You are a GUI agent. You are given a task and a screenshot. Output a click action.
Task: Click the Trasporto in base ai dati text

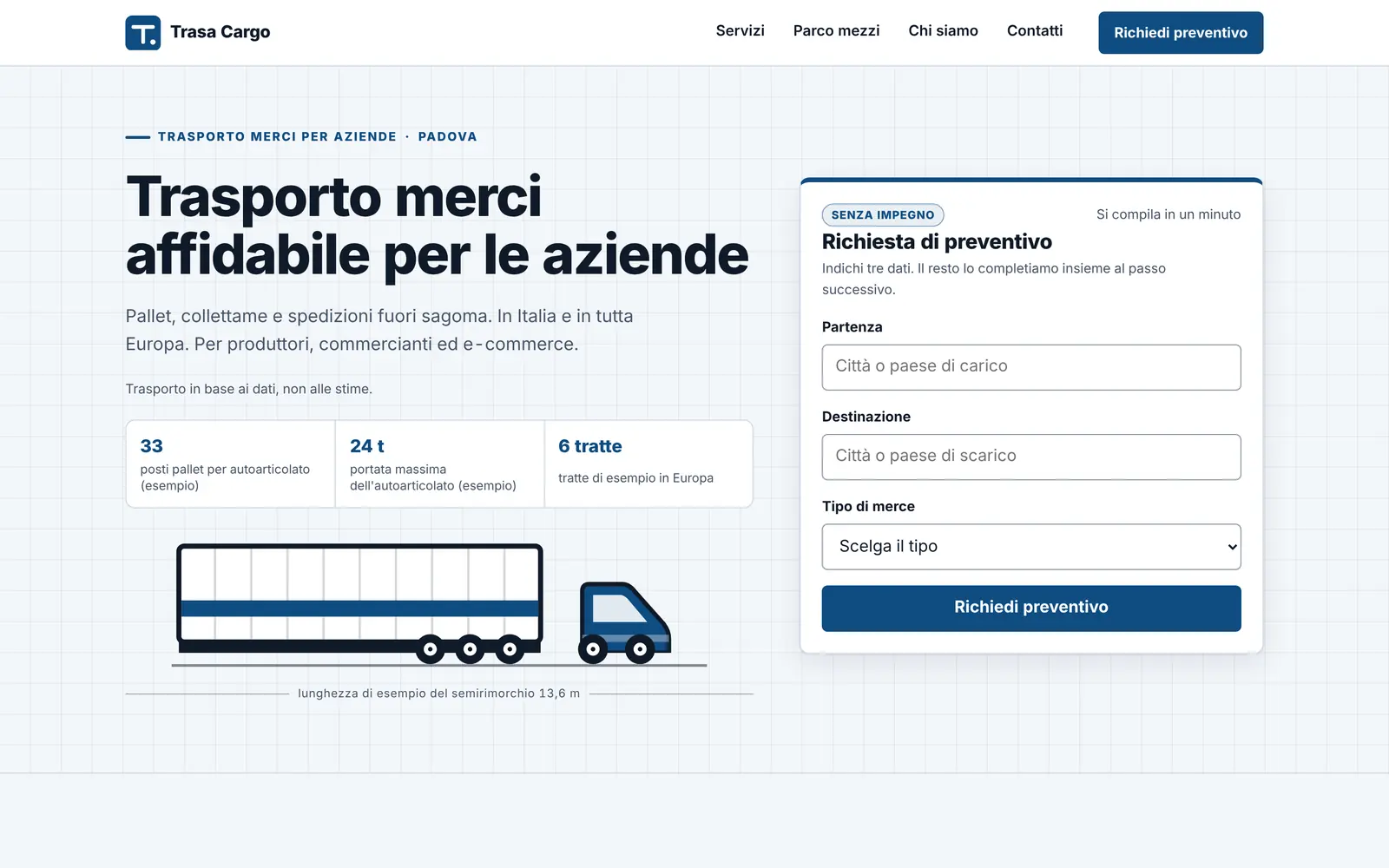[249, 389]
